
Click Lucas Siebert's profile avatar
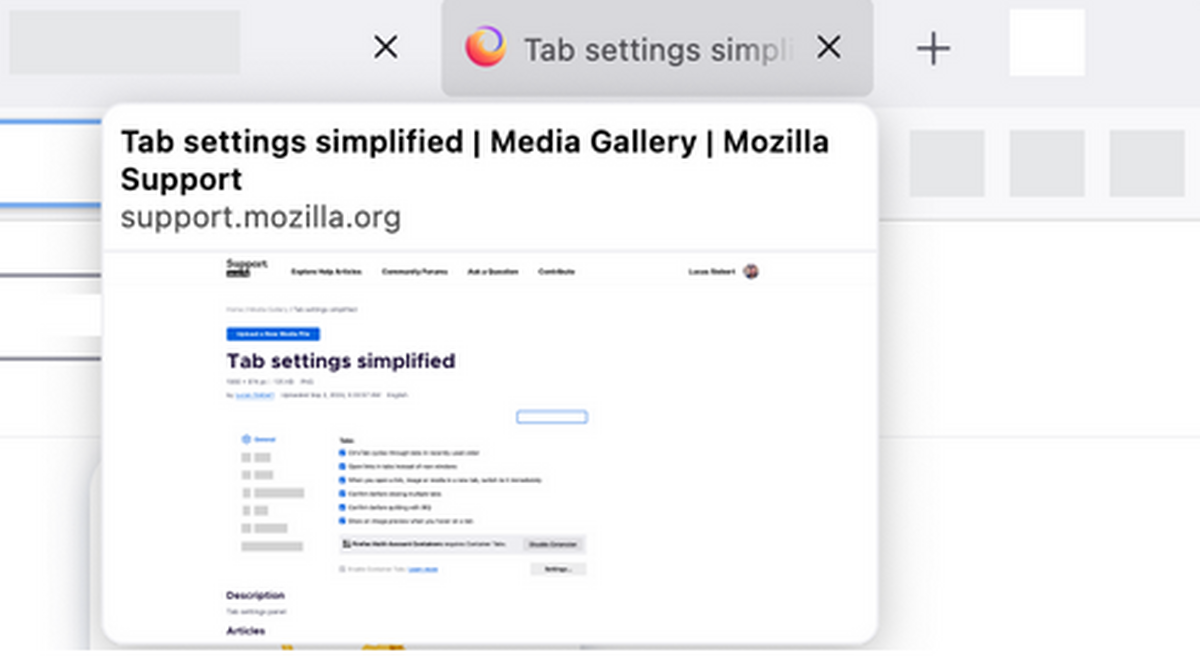click(751, 271)
